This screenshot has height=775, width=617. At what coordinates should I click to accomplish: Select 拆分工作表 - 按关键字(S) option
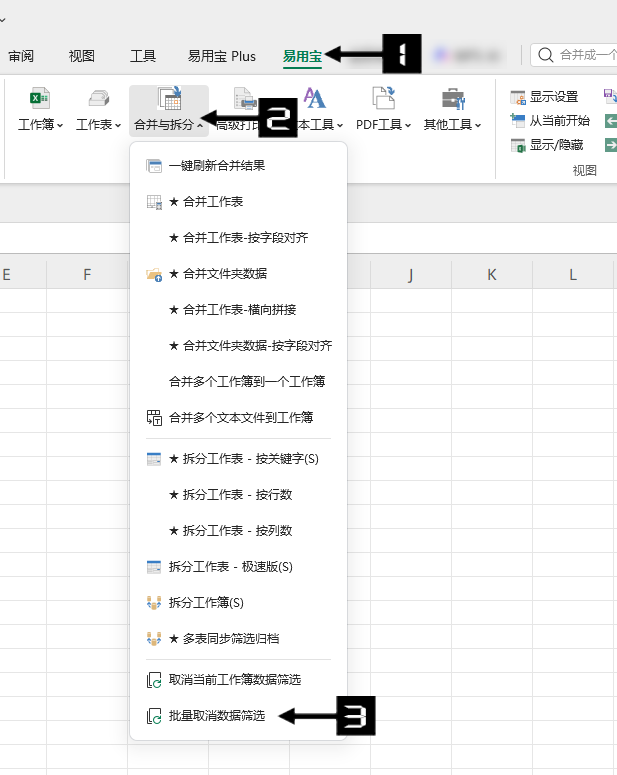tap(243, 459)
